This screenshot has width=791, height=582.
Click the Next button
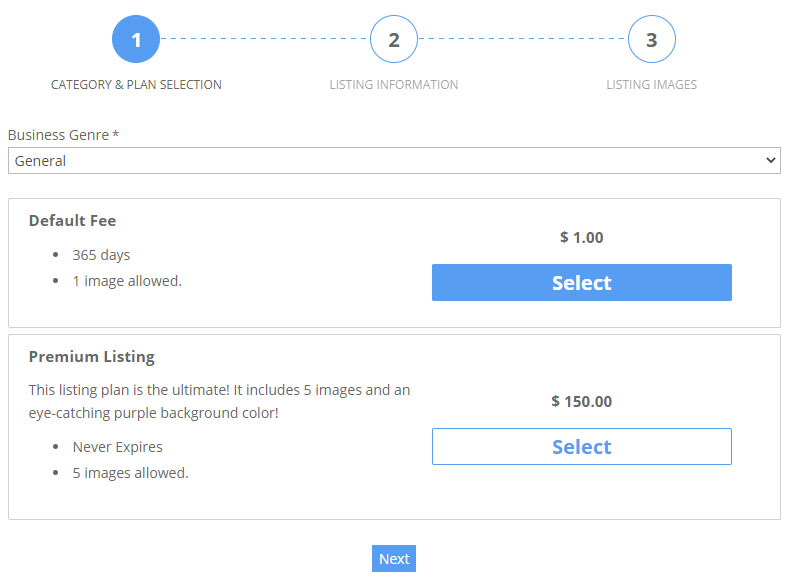[394, 558]
